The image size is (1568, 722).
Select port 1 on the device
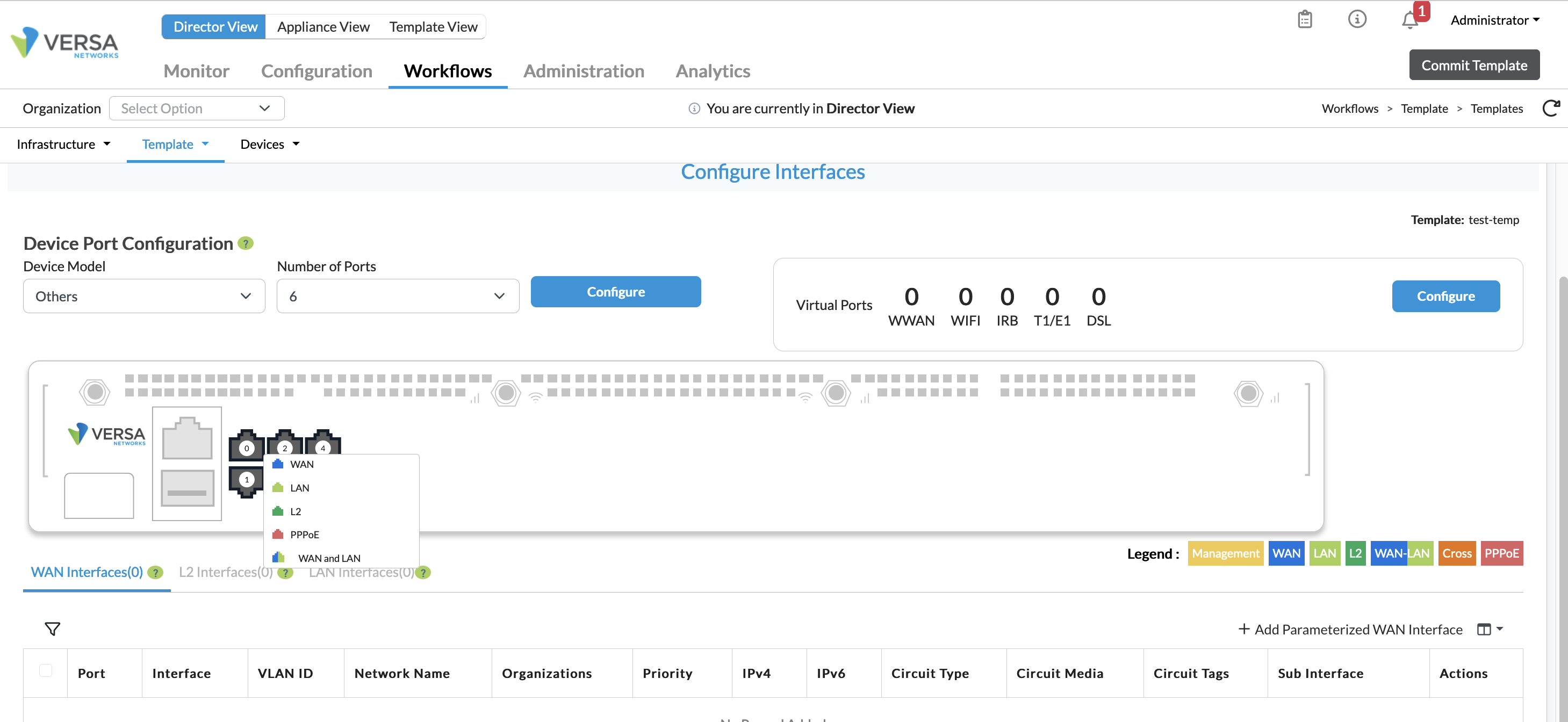point(247,481)
